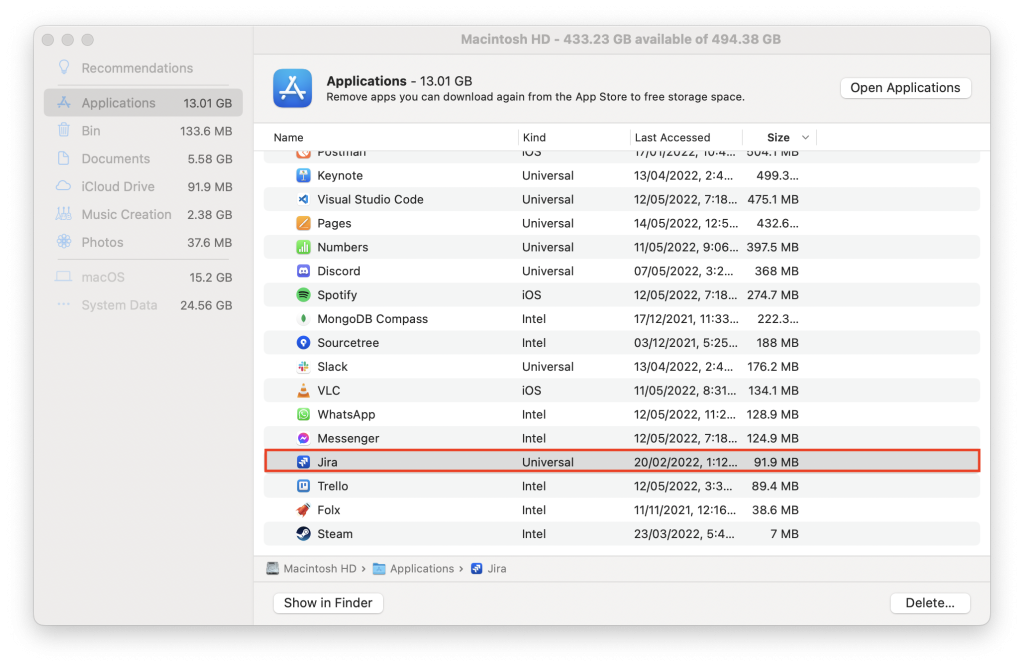The height and width of the screenshot is (667, 1024).
Task: Select the Numbers row name
Action: [x=342, y=247]
